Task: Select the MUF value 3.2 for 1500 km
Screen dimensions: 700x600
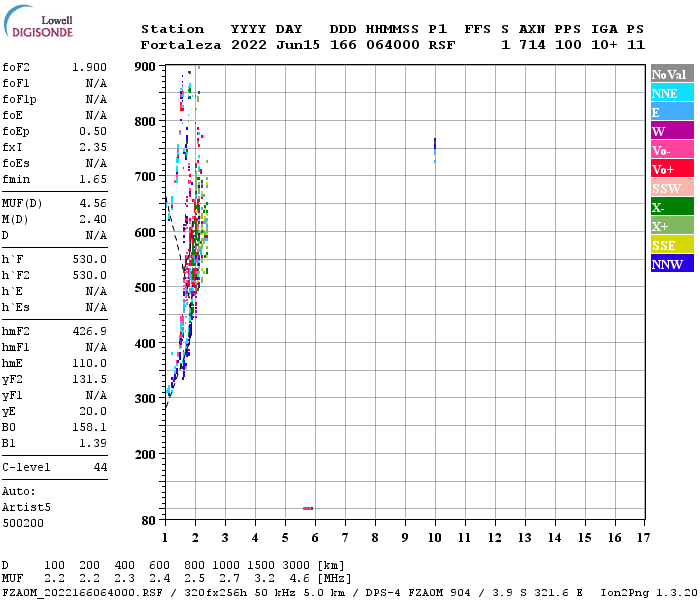Action: point(265,578)
